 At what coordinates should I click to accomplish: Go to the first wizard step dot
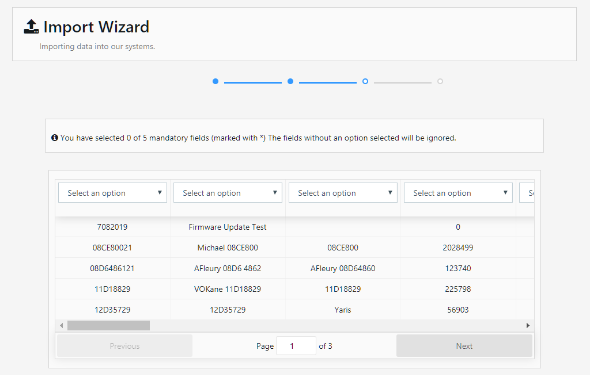[215, 81]
